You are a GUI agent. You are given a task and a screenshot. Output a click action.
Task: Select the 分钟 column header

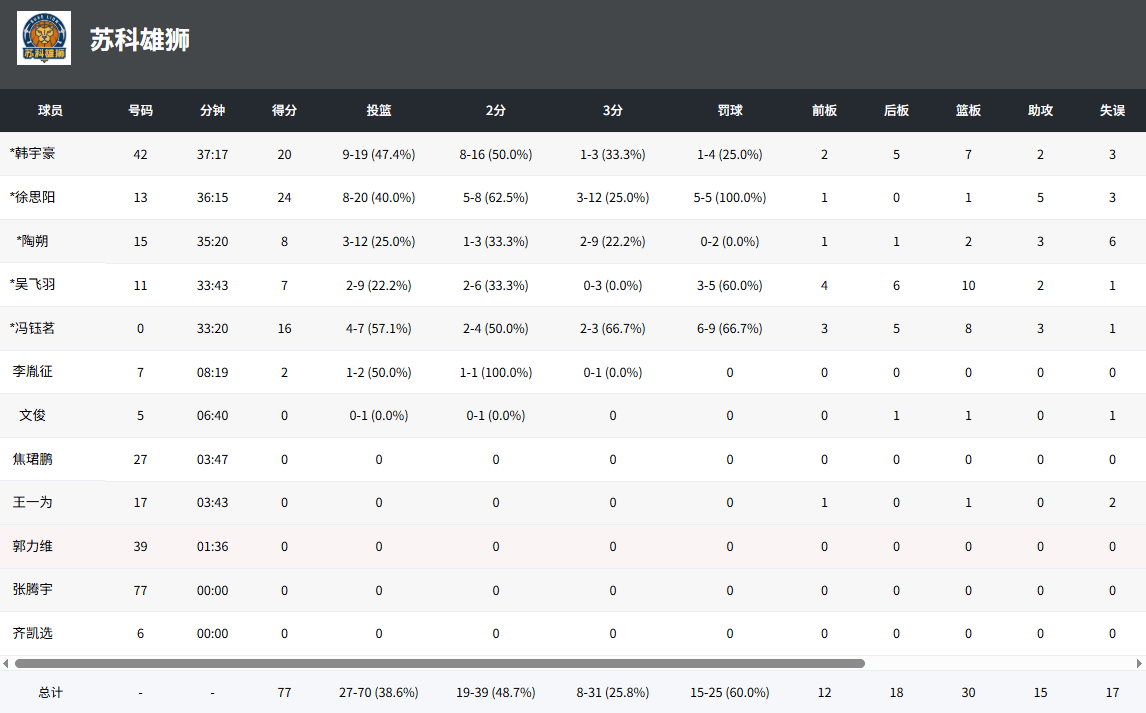click(213, 110)
